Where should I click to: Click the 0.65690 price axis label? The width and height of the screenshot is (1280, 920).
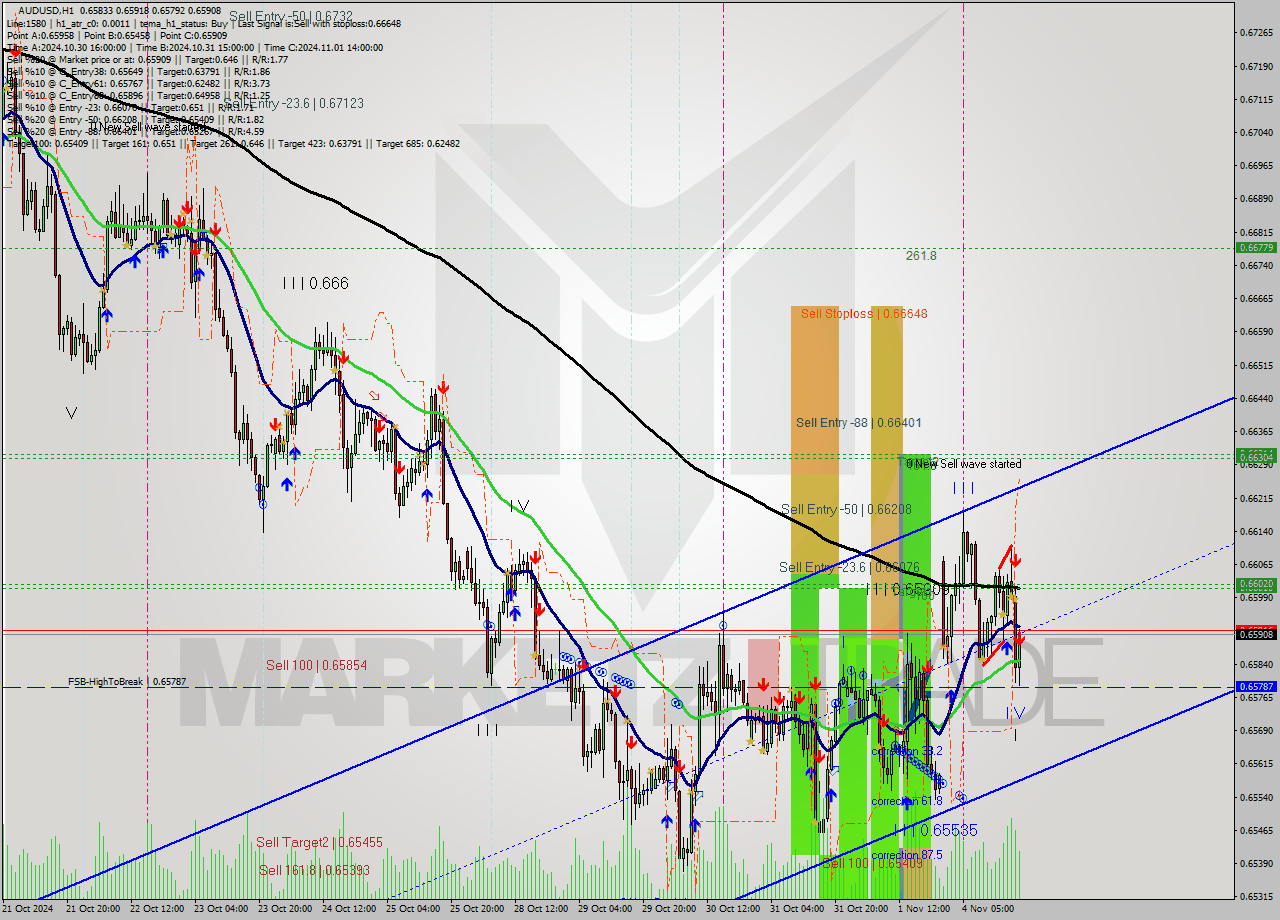tap(1256, 730)
